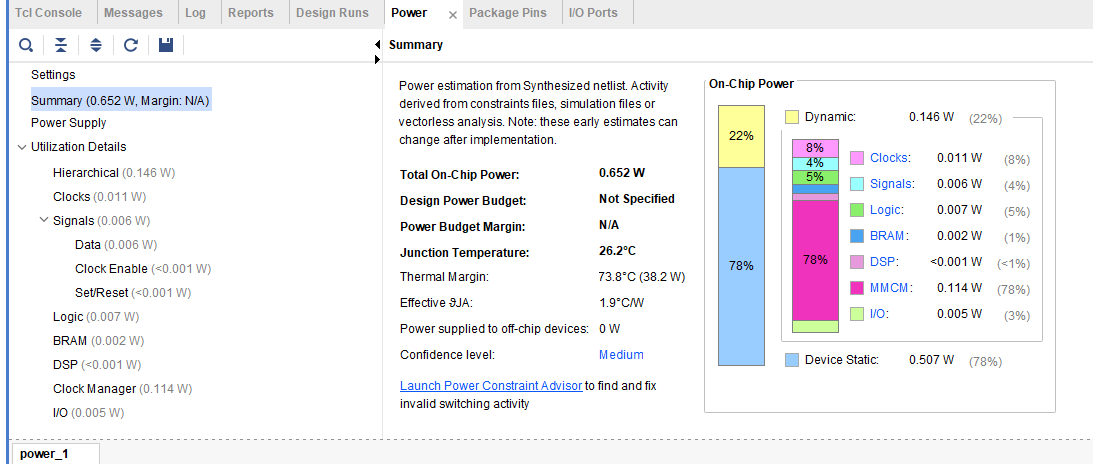Collapse the Utilization Details tree node
This screenshot has height=464, width=1093.
pos(22,147)
